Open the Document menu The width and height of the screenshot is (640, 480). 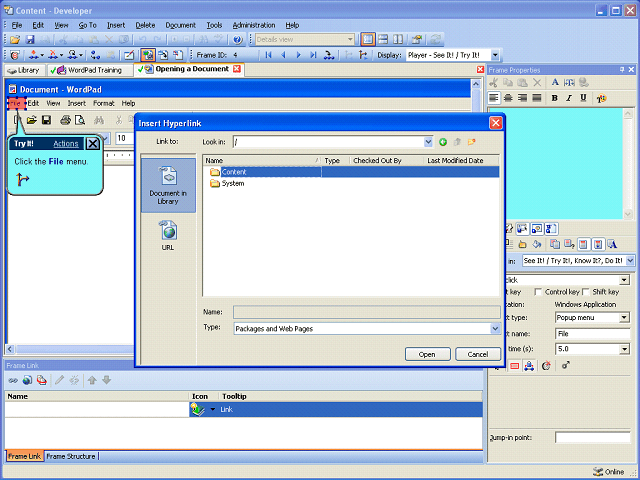[180, 25]
